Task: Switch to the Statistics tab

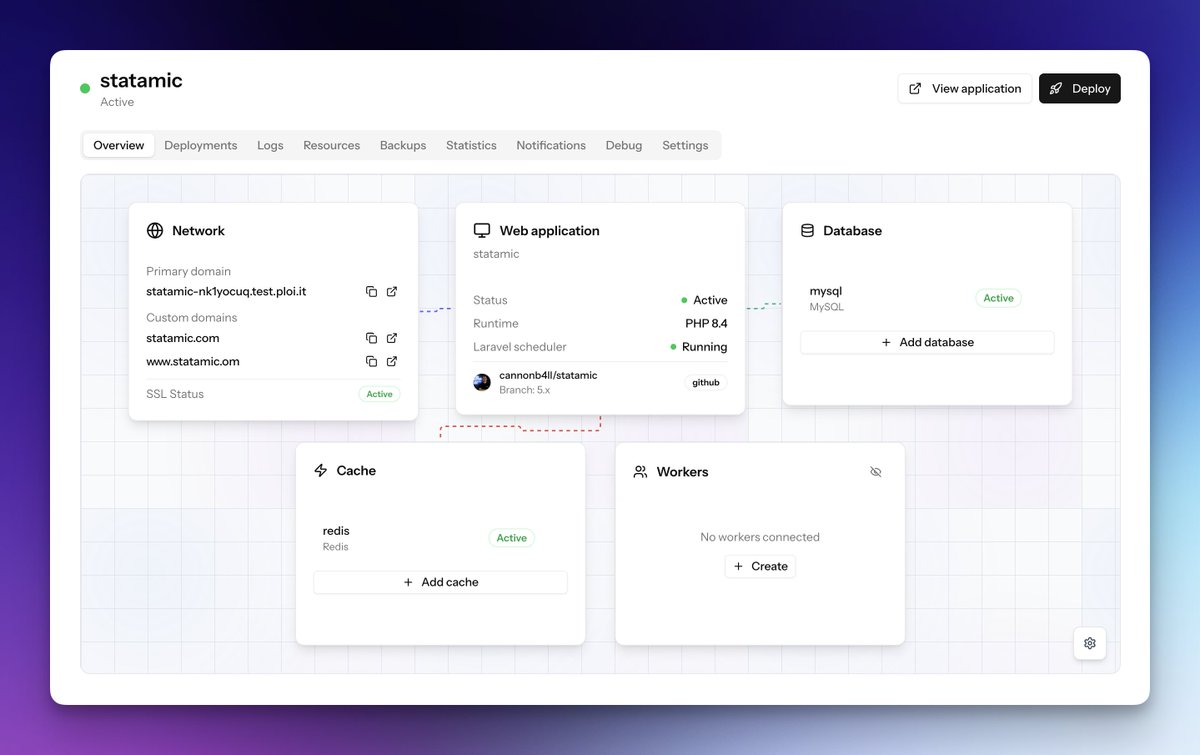Action: [x=471, y=145]
